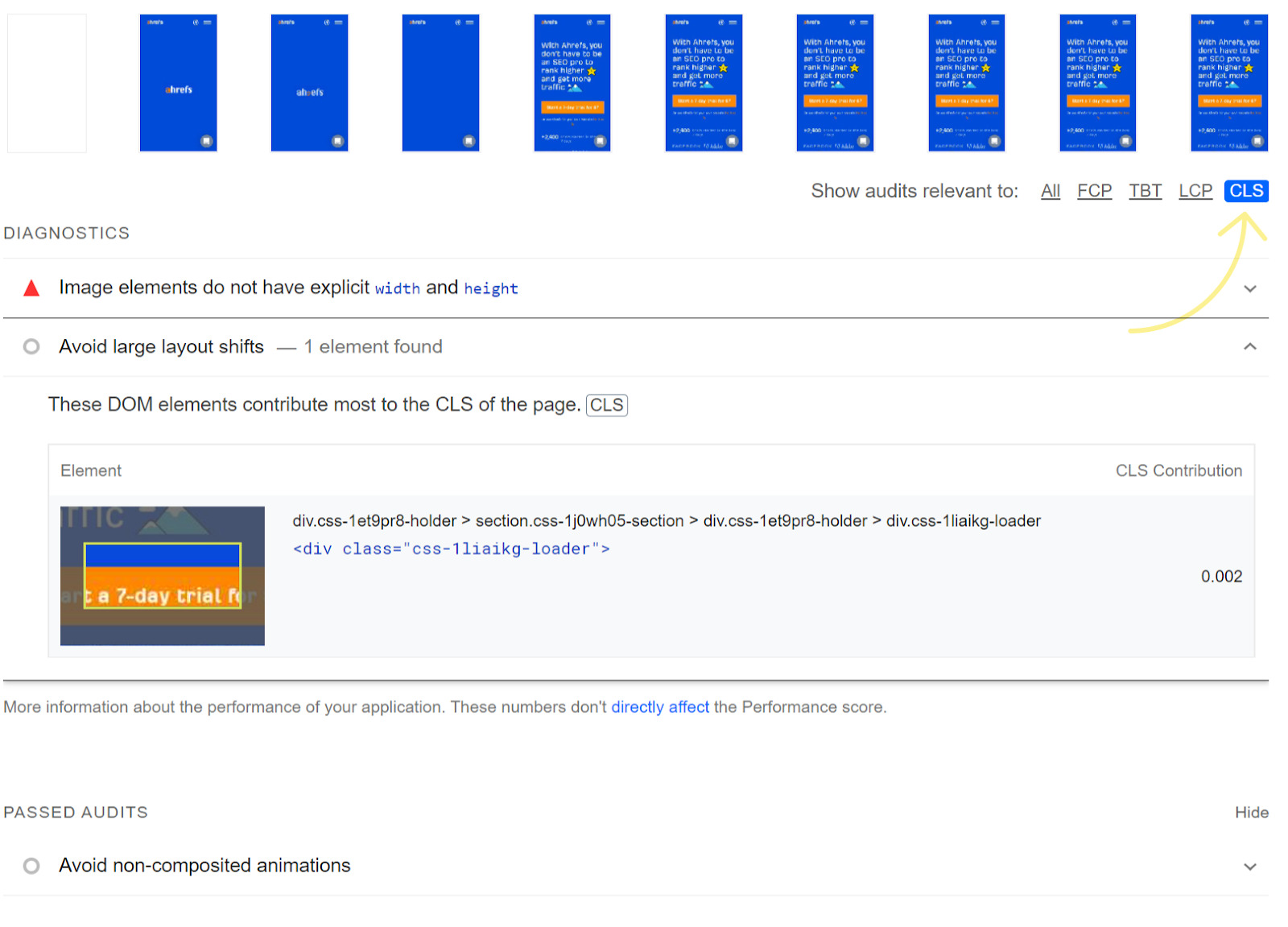Expand the Avoid non-composited animations audit

click(x=1250, y=866)
